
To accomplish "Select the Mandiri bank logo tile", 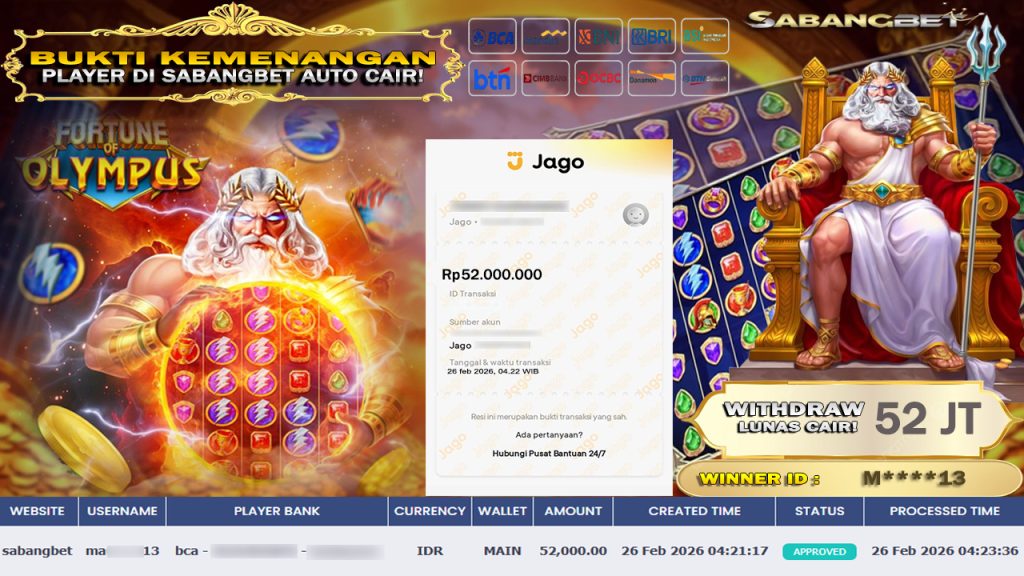I will (545, 36).
